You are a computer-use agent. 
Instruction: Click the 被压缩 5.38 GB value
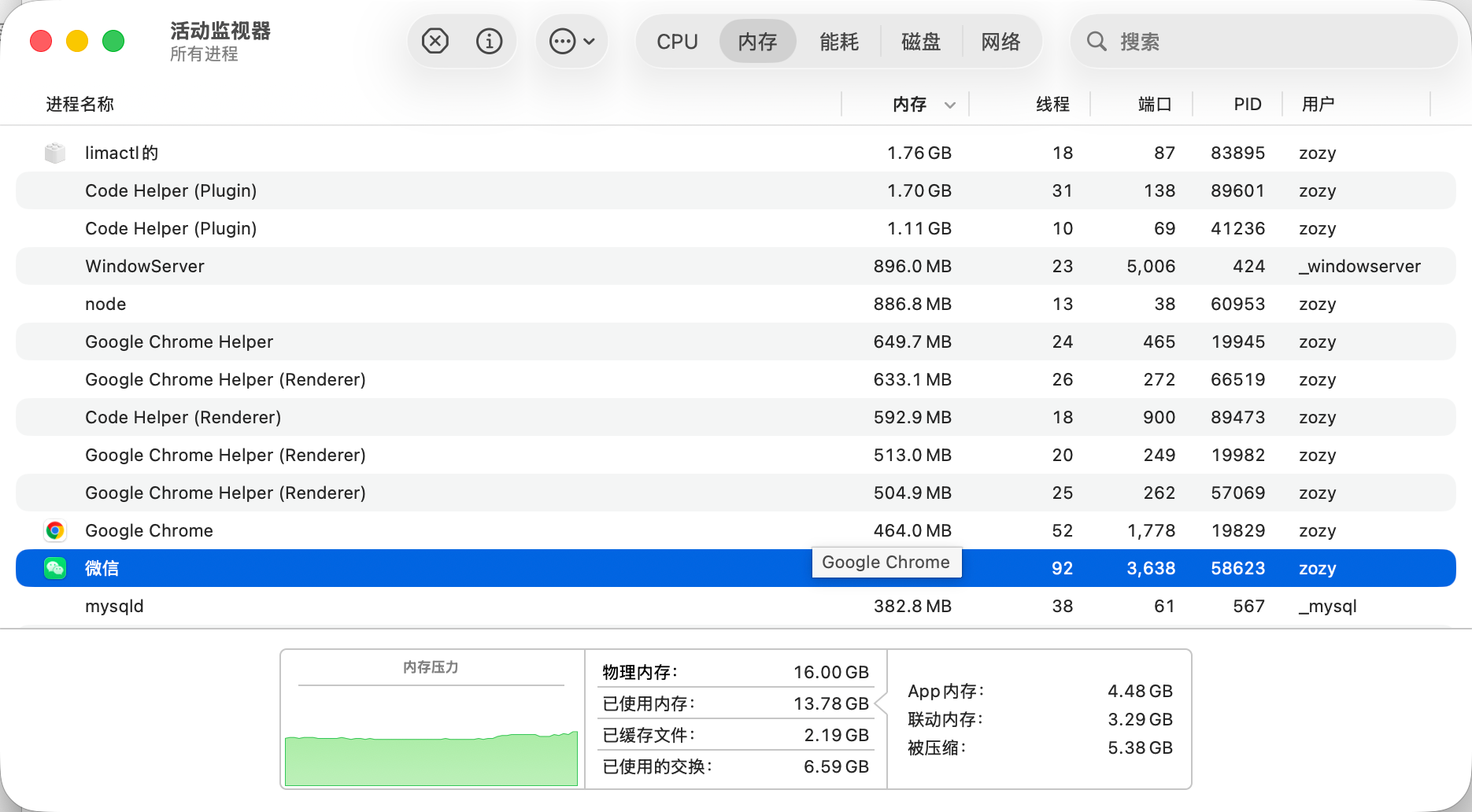1140,747
